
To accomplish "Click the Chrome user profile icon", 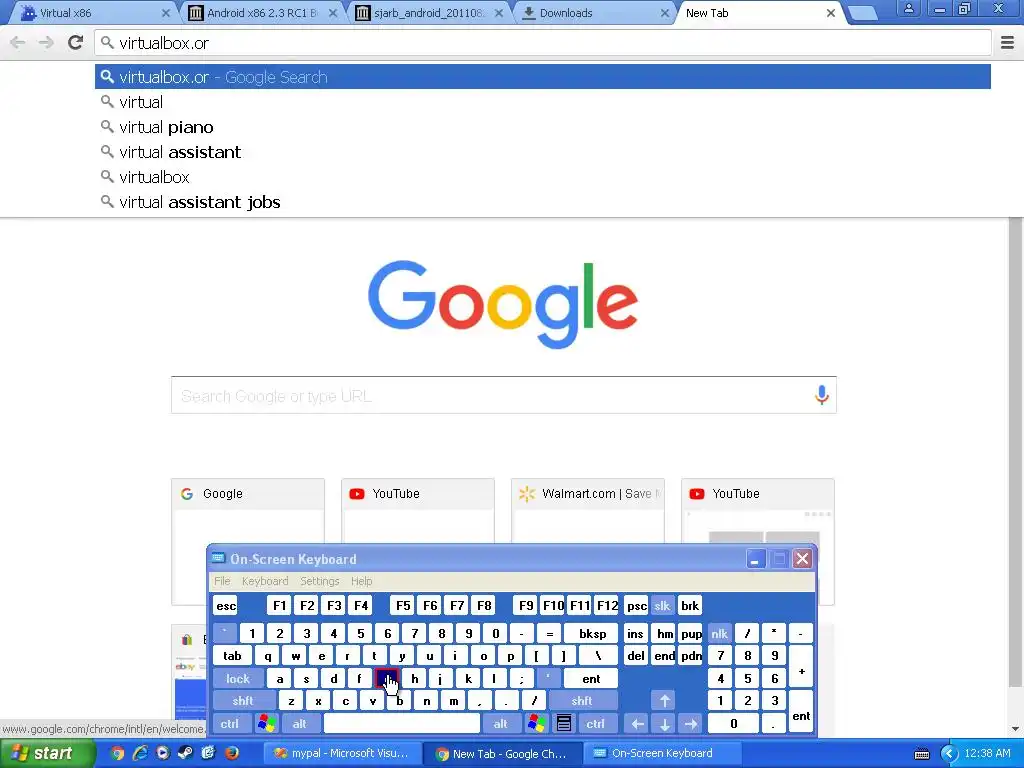I will (x=908, y=8).
